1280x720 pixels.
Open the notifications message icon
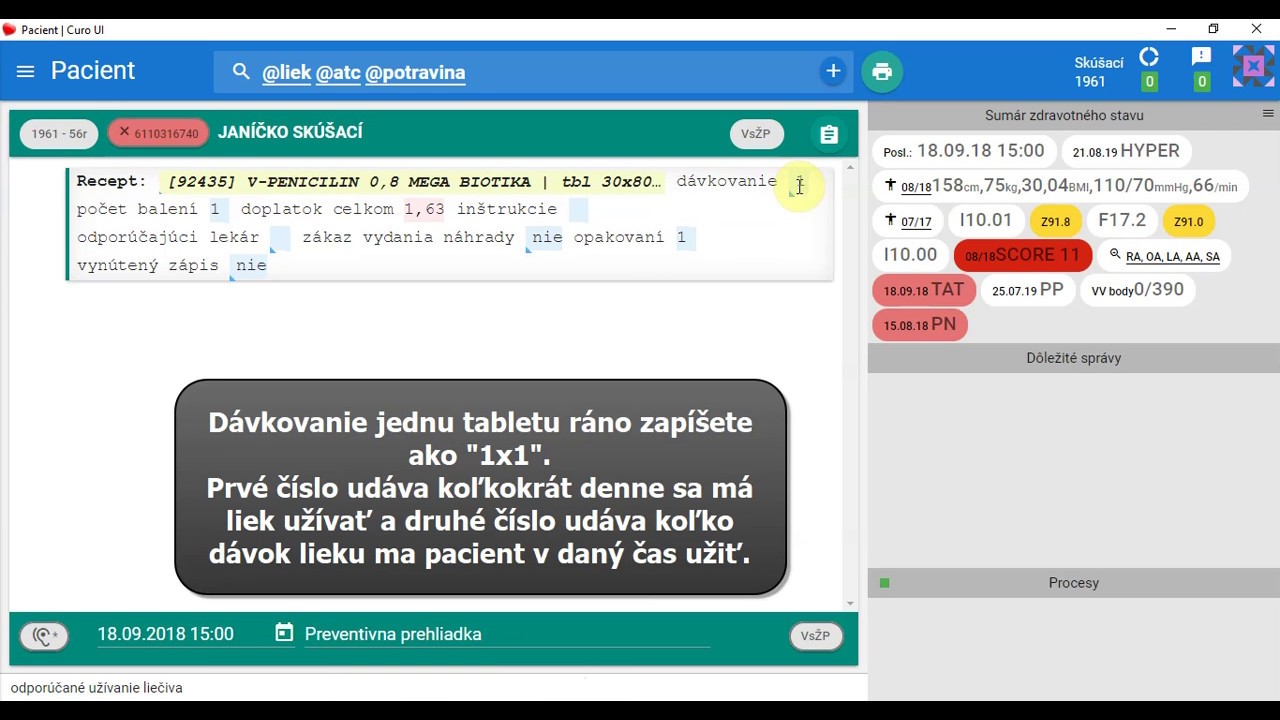pyautogui.click(x=1202, y=57)
